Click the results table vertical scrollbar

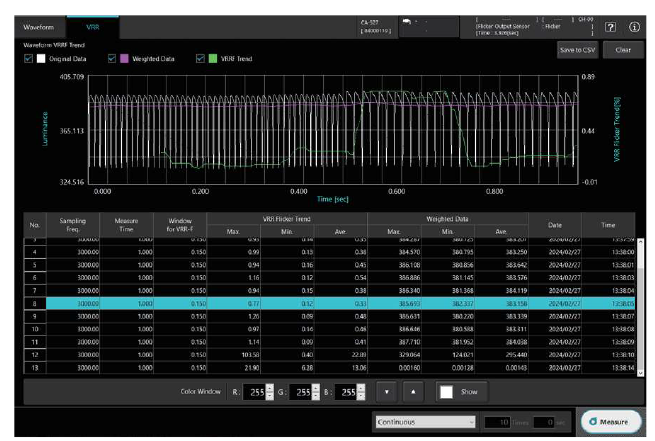[x=640, y=307]
